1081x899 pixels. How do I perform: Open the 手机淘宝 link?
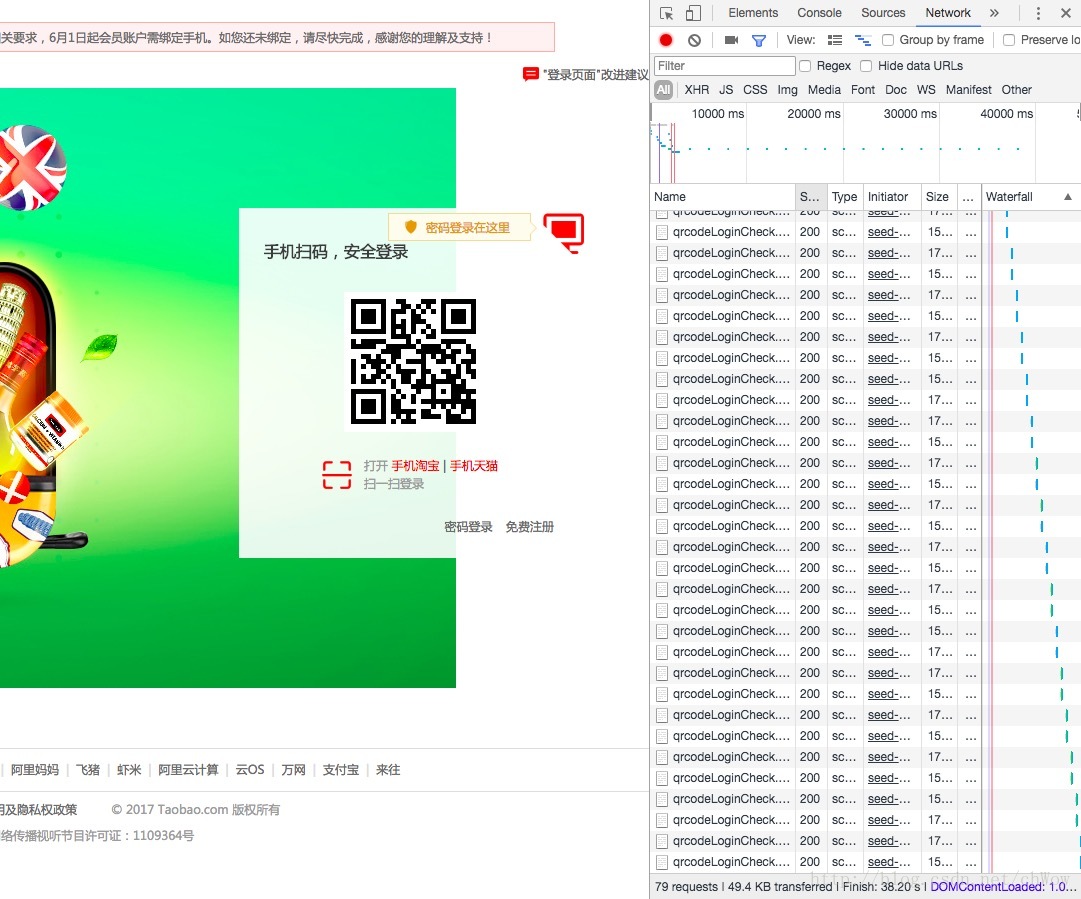pos(415,466)
